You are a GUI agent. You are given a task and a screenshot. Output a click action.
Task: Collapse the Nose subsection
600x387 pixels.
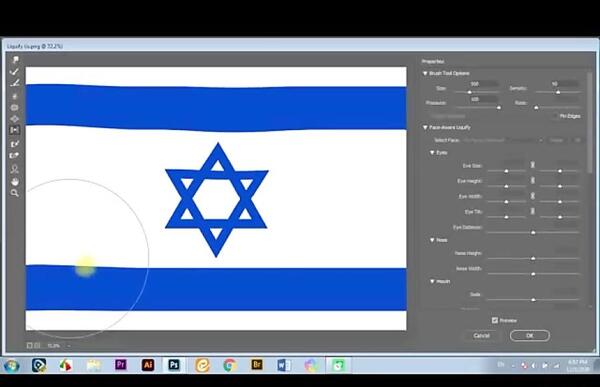[432, 240]
